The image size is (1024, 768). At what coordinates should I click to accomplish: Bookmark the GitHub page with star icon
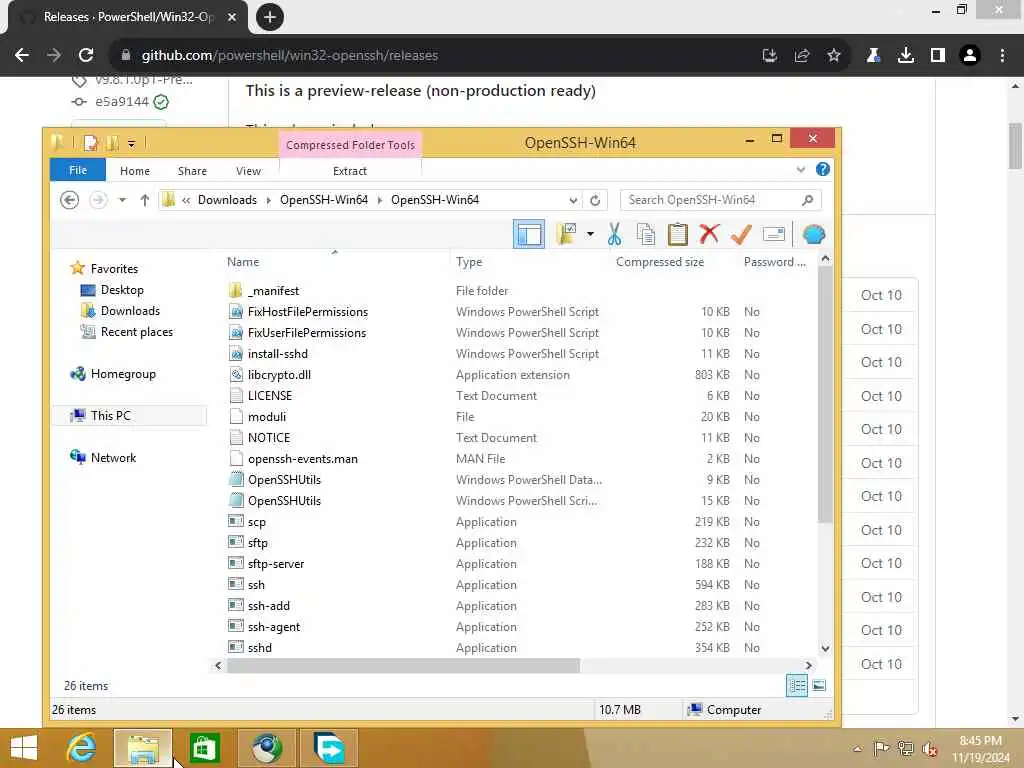[x=834, y=55]
